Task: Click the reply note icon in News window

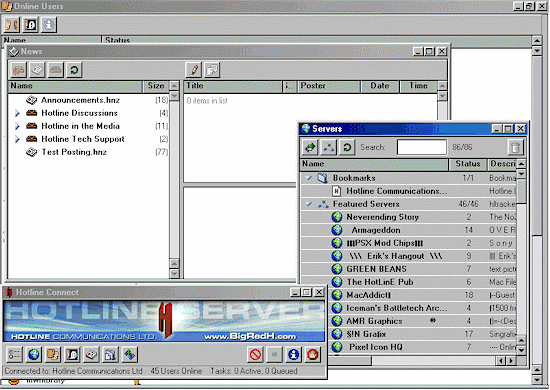Action: click(x=212, y=70)
